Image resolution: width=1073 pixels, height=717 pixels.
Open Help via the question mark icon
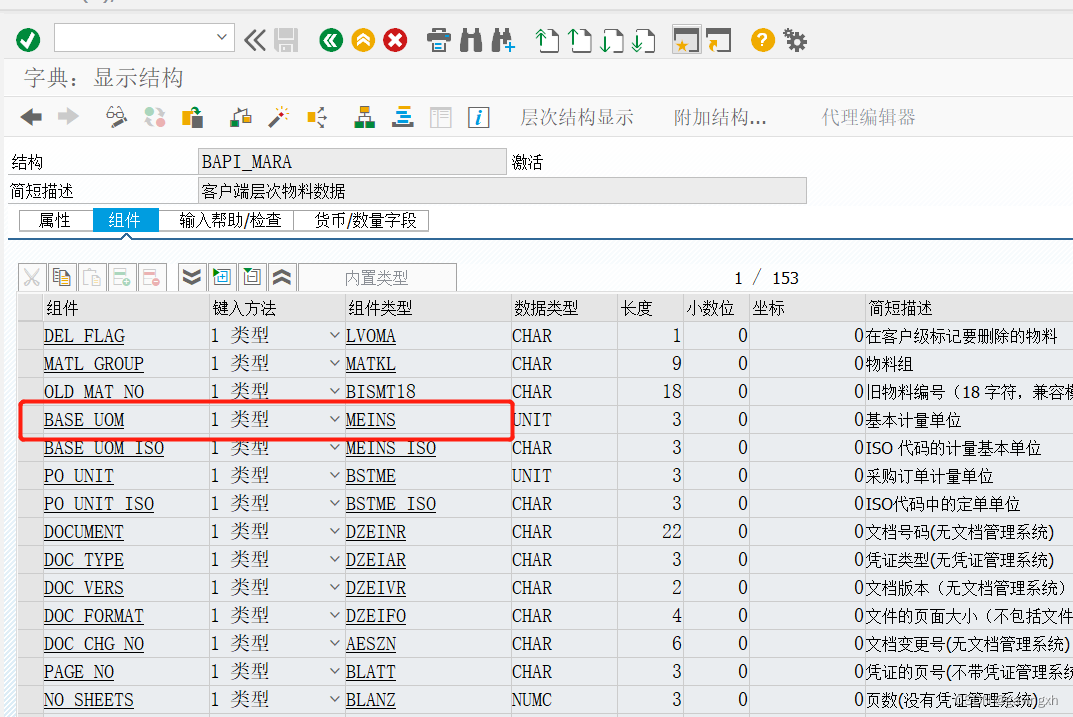tap(763, 40)
